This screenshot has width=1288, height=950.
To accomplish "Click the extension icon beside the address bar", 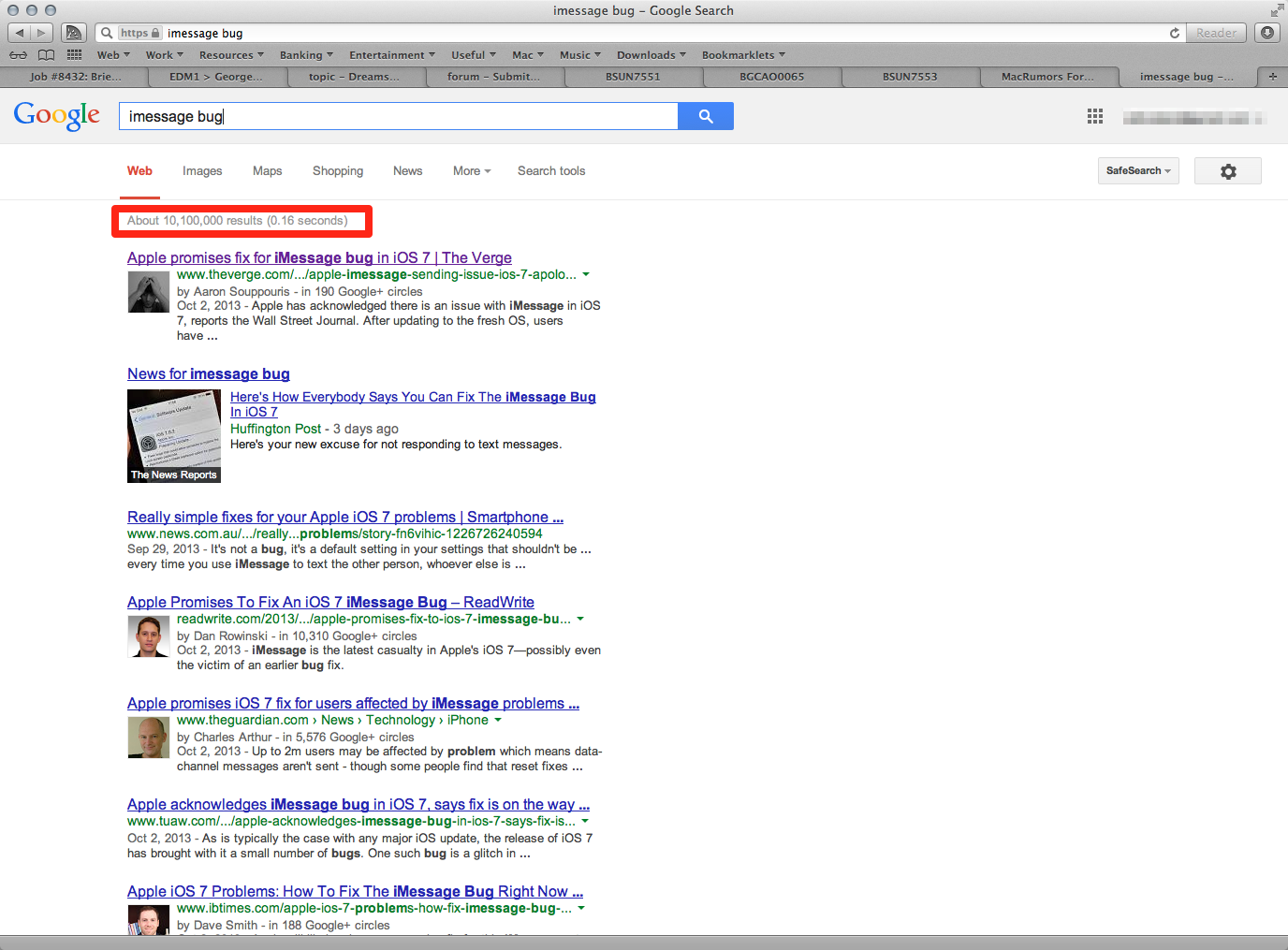I will [73, 33].
